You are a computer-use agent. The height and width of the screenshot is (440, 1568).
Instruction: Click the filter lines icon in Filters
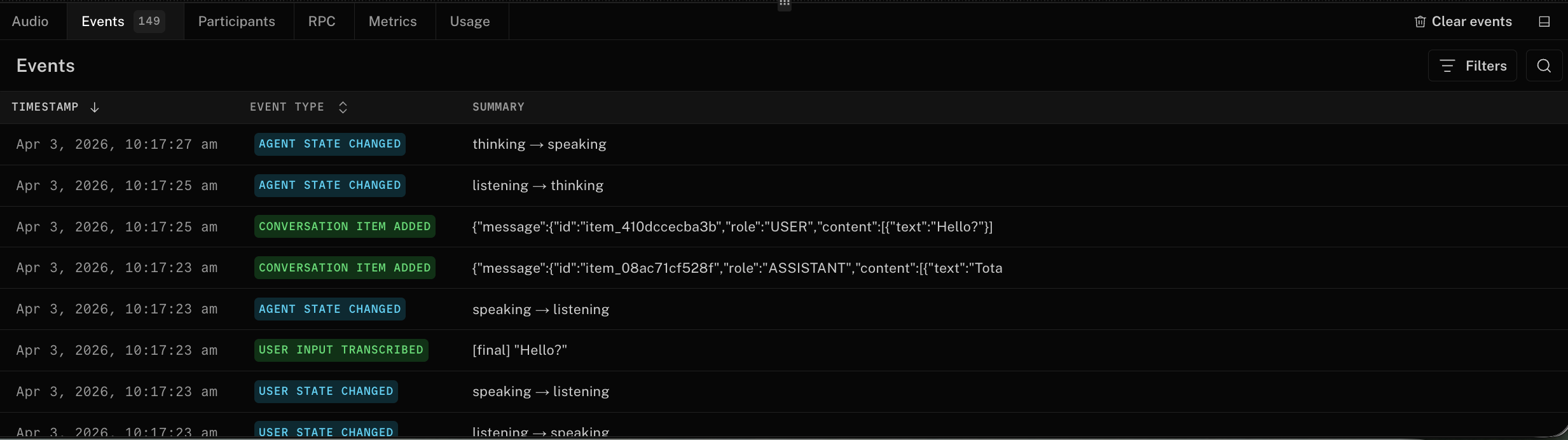1447,65
